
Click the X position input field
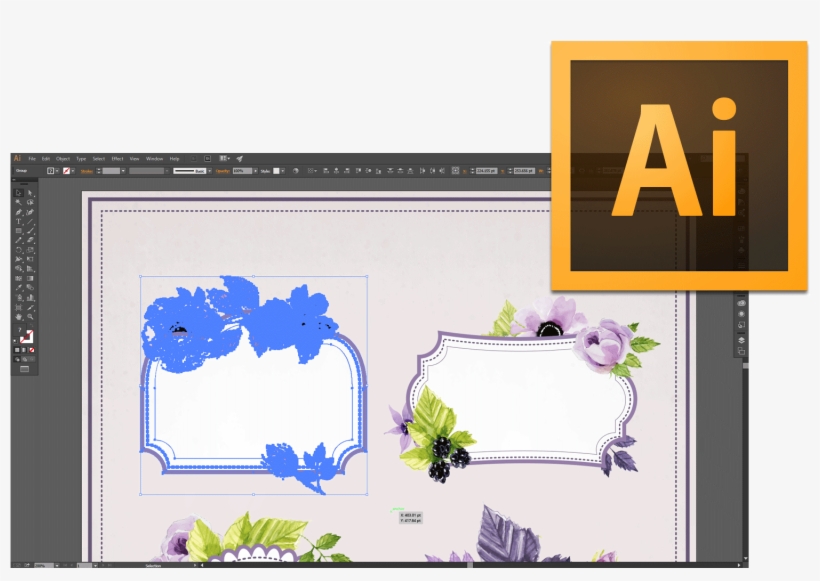(487, 170)
